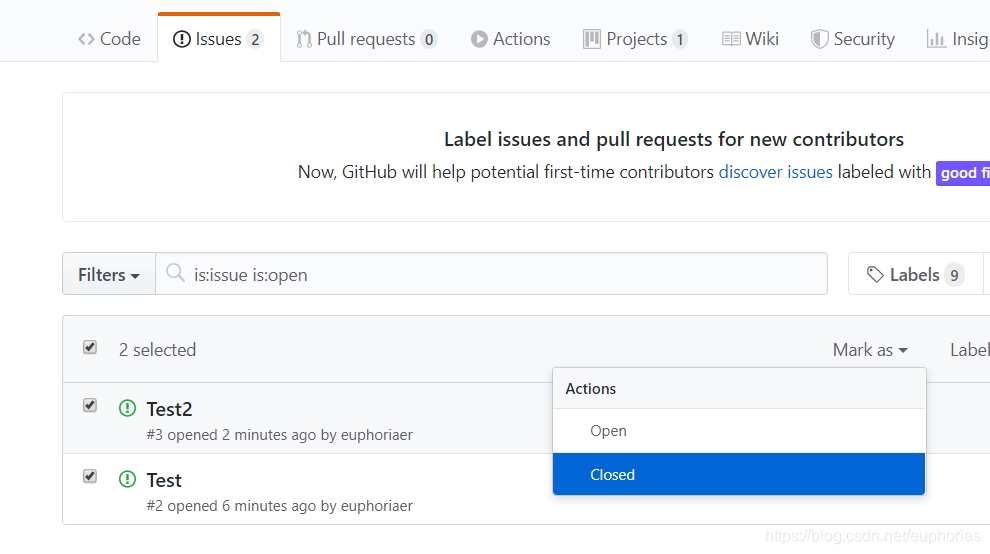The height and width of the screenshot is (554, 990).
Task: Click the Code brackets icon
Action: click(x=86, y=39)
